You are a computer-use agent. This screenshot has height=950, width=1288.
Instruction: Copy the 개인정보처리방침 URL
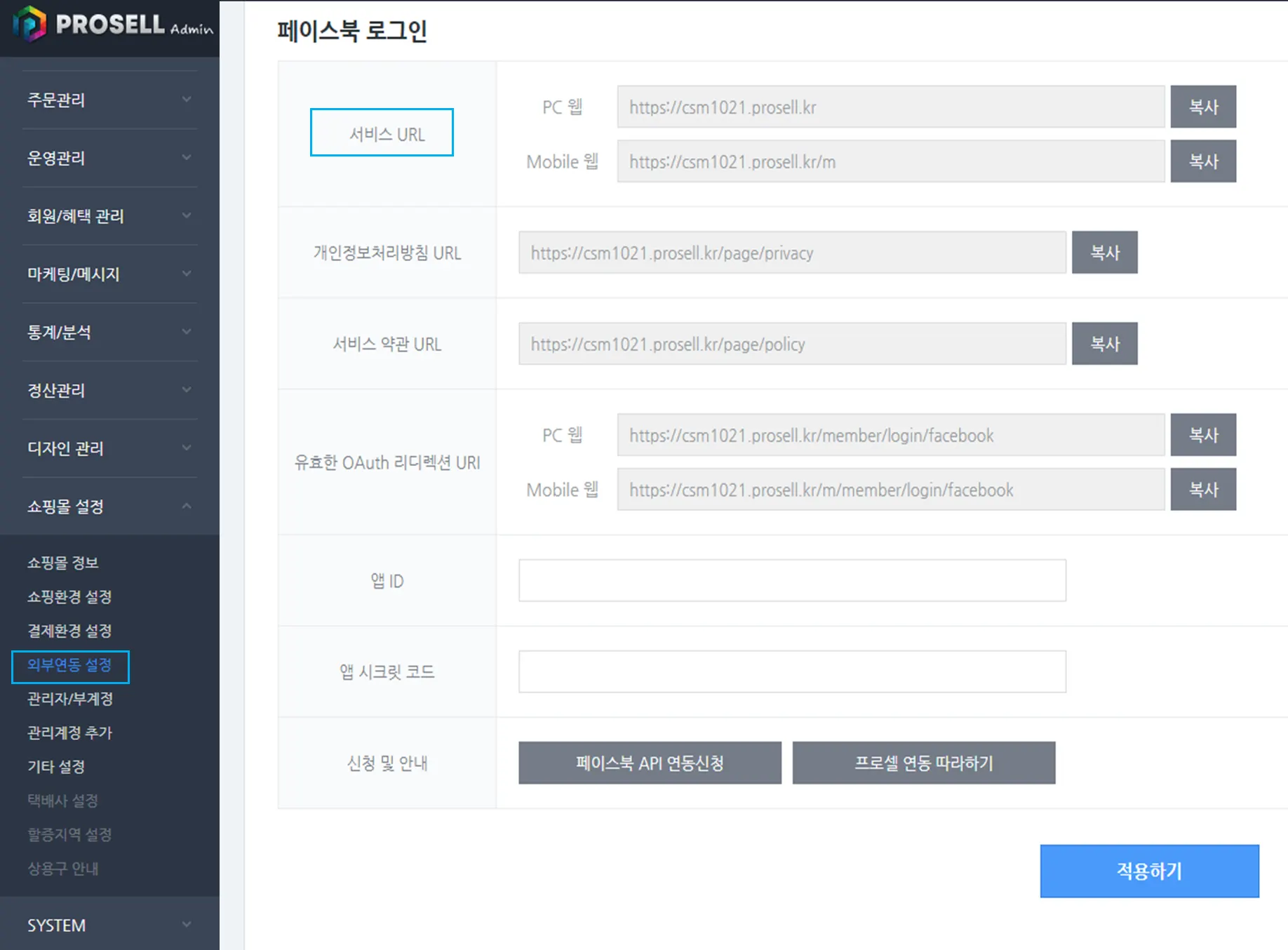pyautogui.click(x=1105, y=253)
